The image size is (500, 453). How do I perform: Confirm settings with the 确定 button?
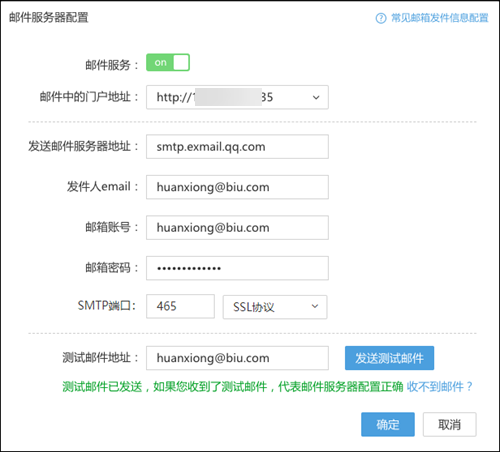[388, 424]
